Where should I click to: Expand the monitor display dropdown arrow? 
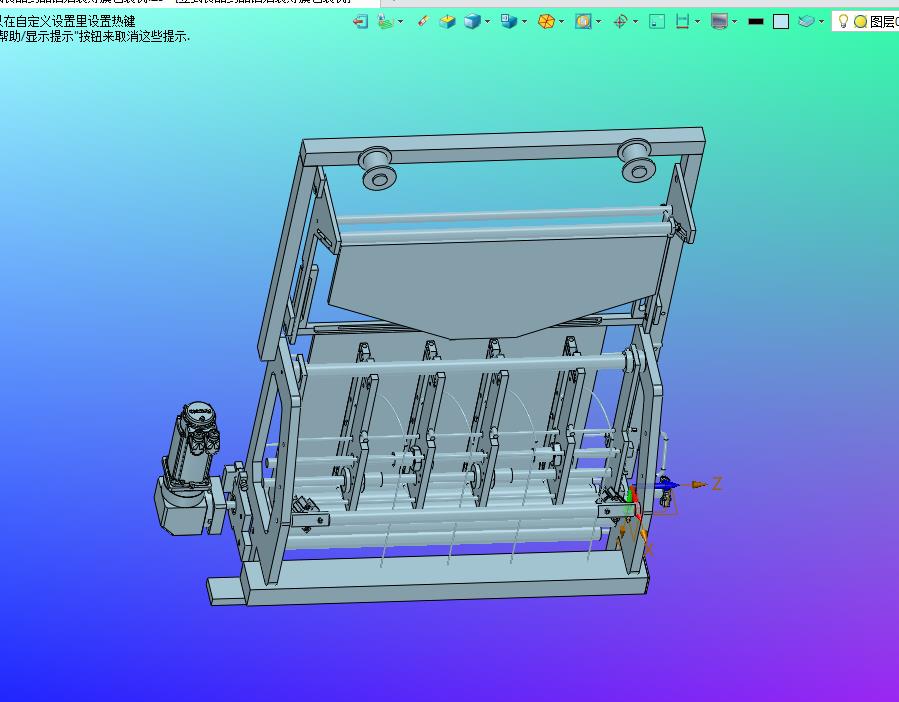tap(734, 22)
